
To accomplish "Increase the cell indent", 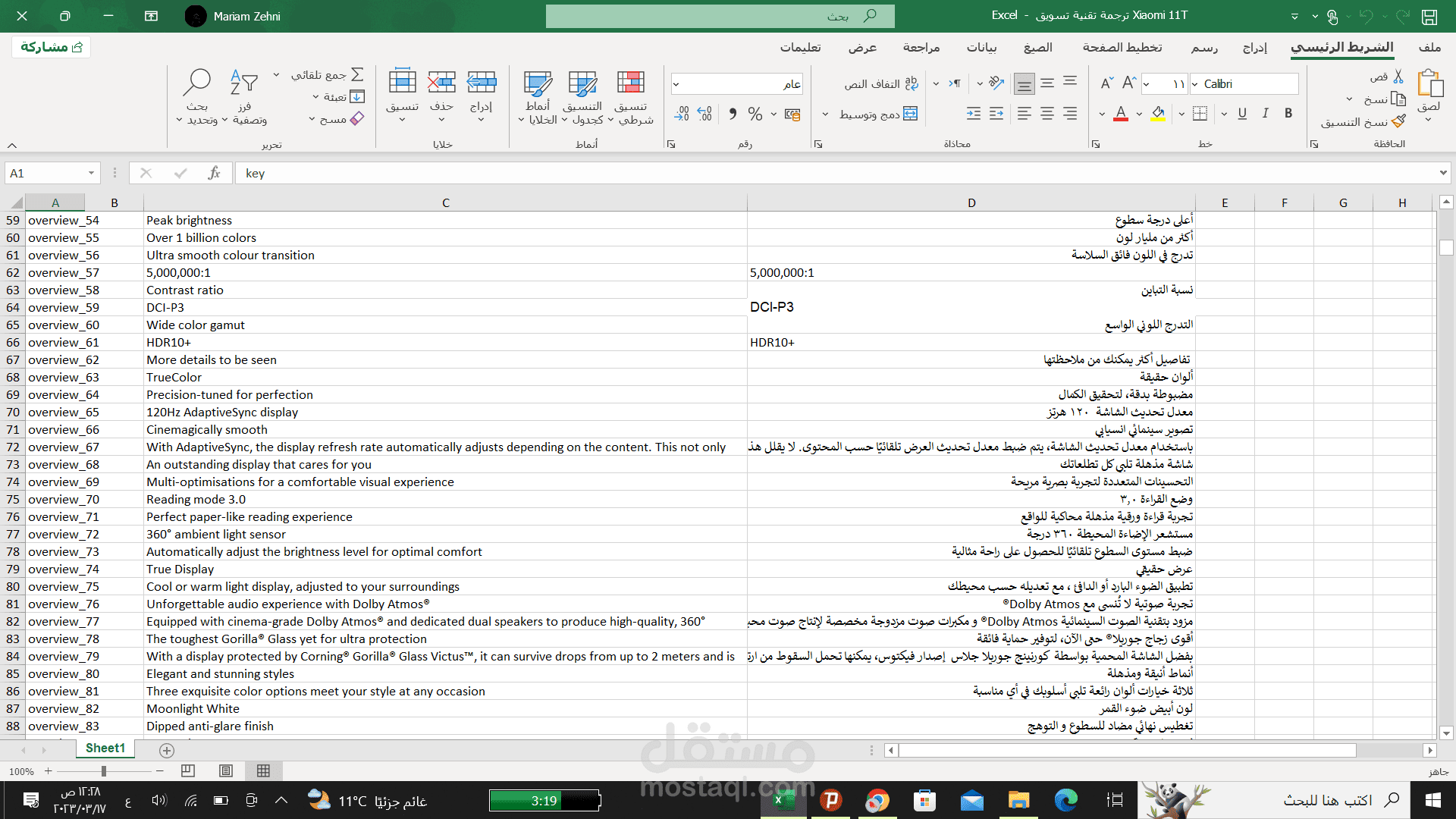I will [x=974, y=114].
